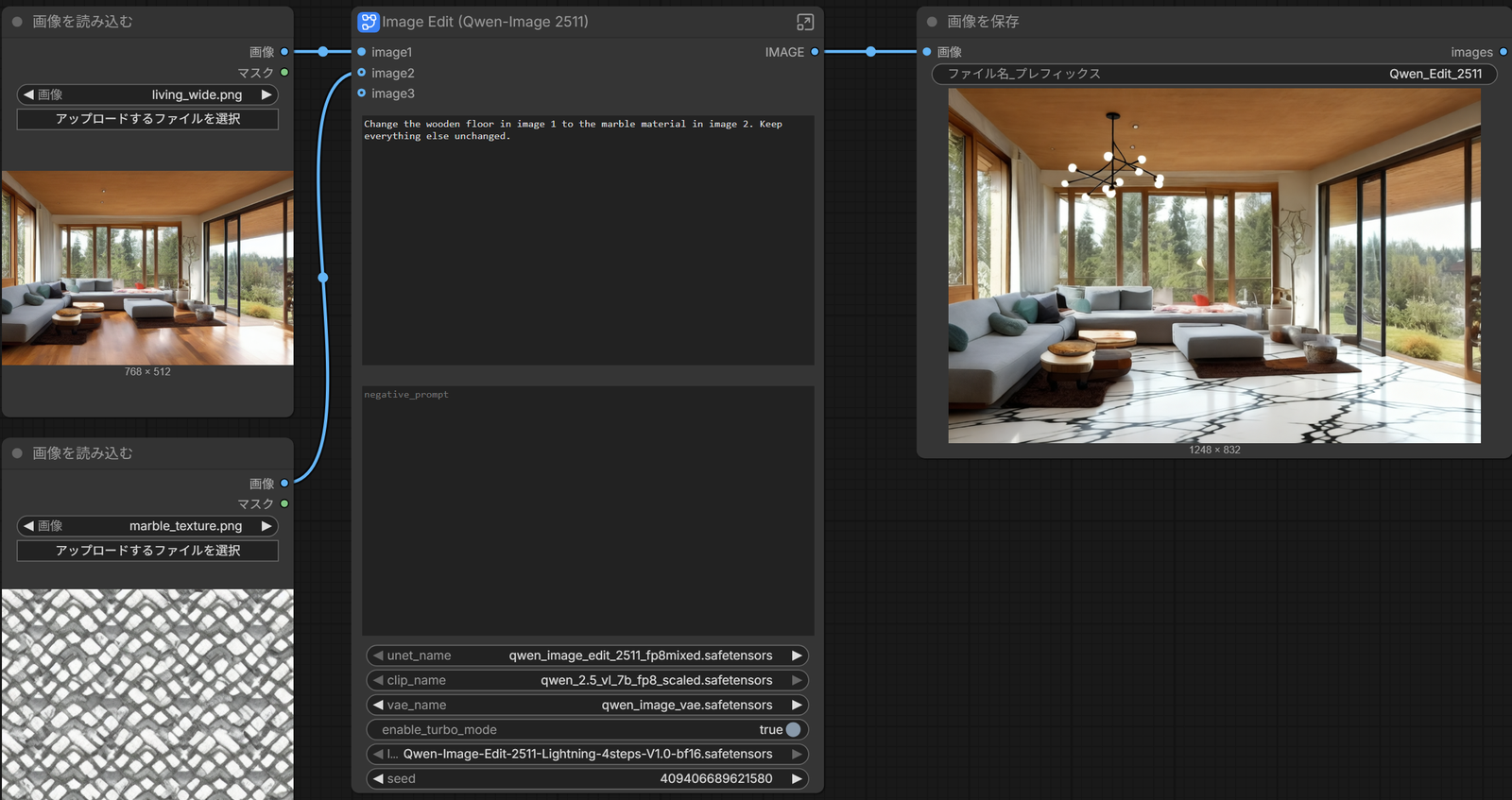Click the IMAGE output socket
This screenshot has height=800, width=1512.
tap(815, 52)
